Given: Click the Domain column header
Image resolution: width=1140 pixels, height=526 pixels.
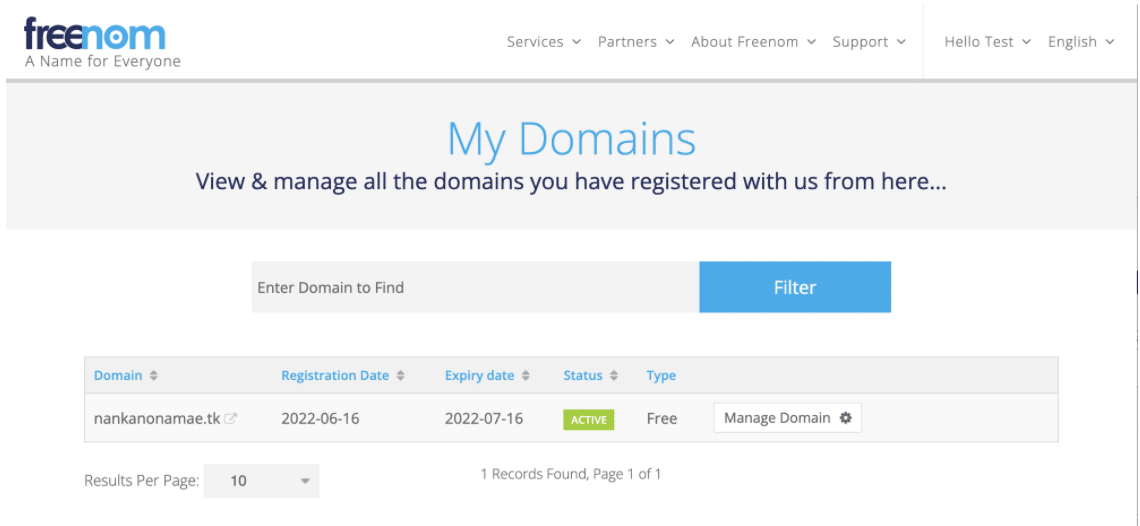Looking at the screenshot, I should click(x=118, y=376).
